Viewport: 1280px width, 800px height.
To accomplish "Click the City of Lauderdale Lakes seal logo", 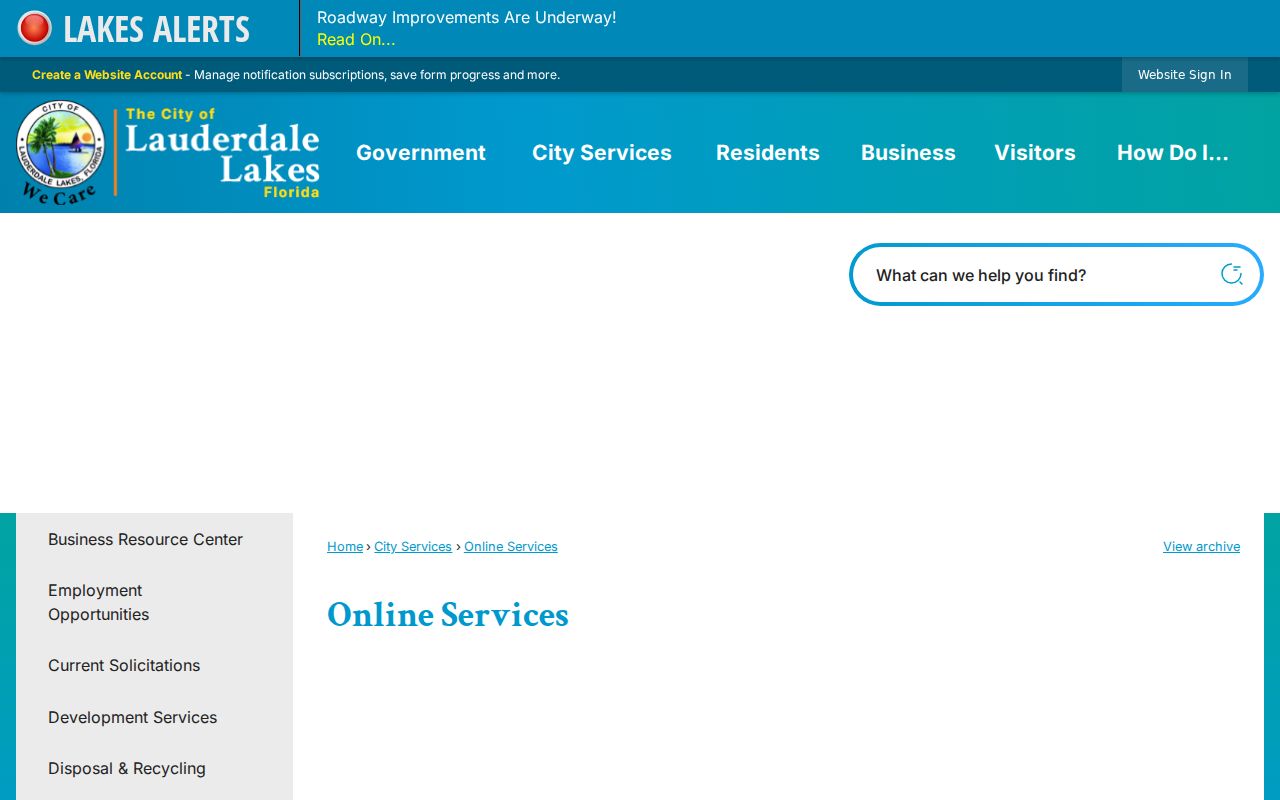I will tap(61, 152).
